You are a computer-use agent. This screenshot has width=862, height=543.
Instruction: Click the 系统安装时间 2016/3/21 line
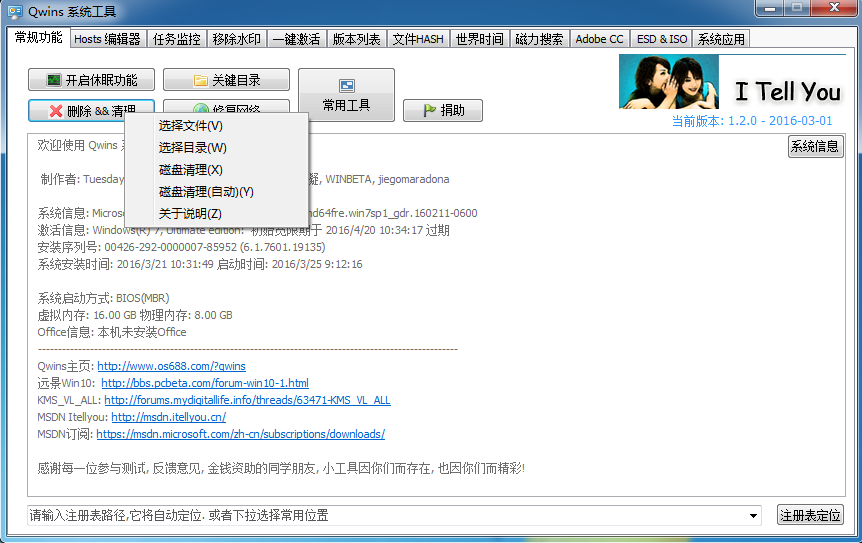click(x=200, y=264)
